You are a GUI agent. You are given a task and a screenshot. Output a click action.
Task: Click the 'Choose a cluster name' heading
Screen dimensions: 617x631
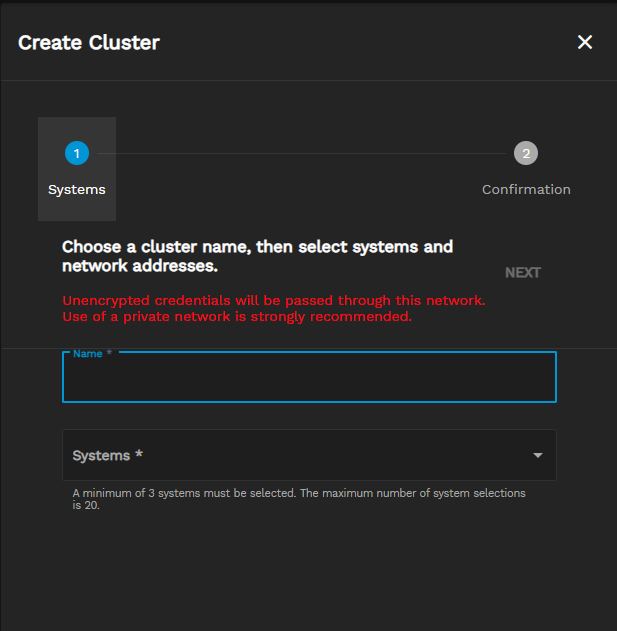point(257,246)
